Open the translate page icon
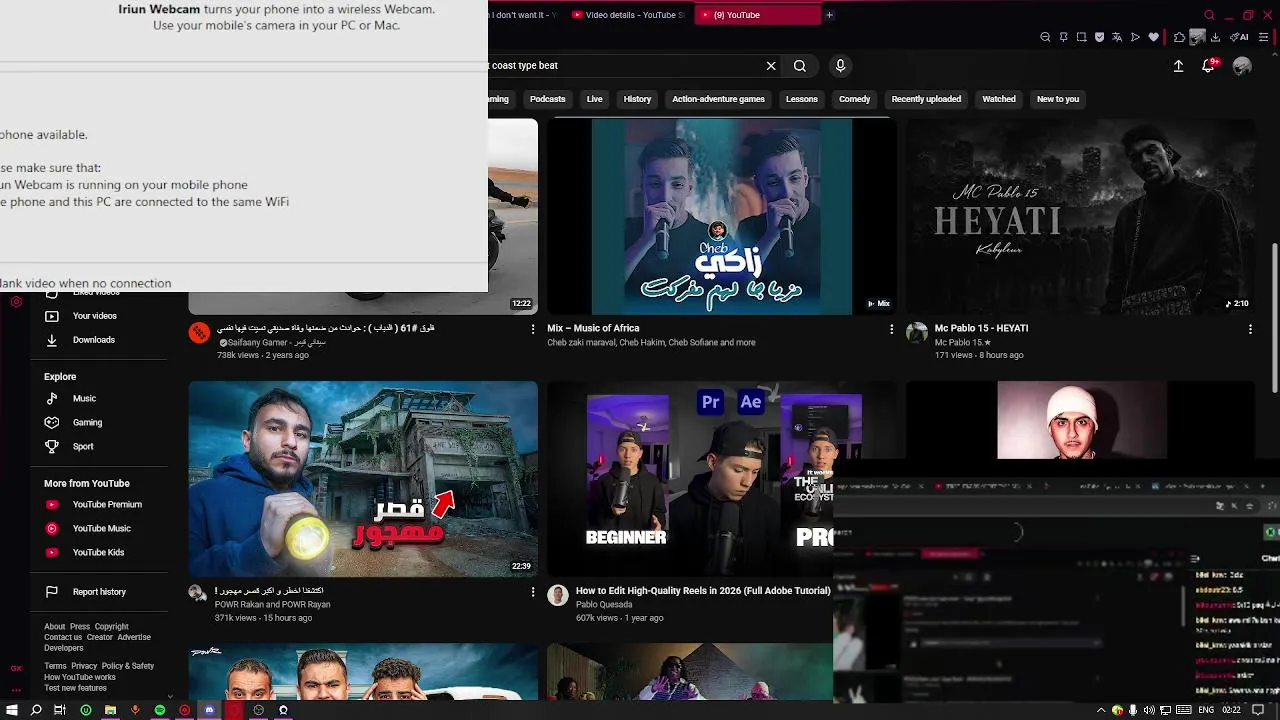1280x720 pixels. [1117, 37]
